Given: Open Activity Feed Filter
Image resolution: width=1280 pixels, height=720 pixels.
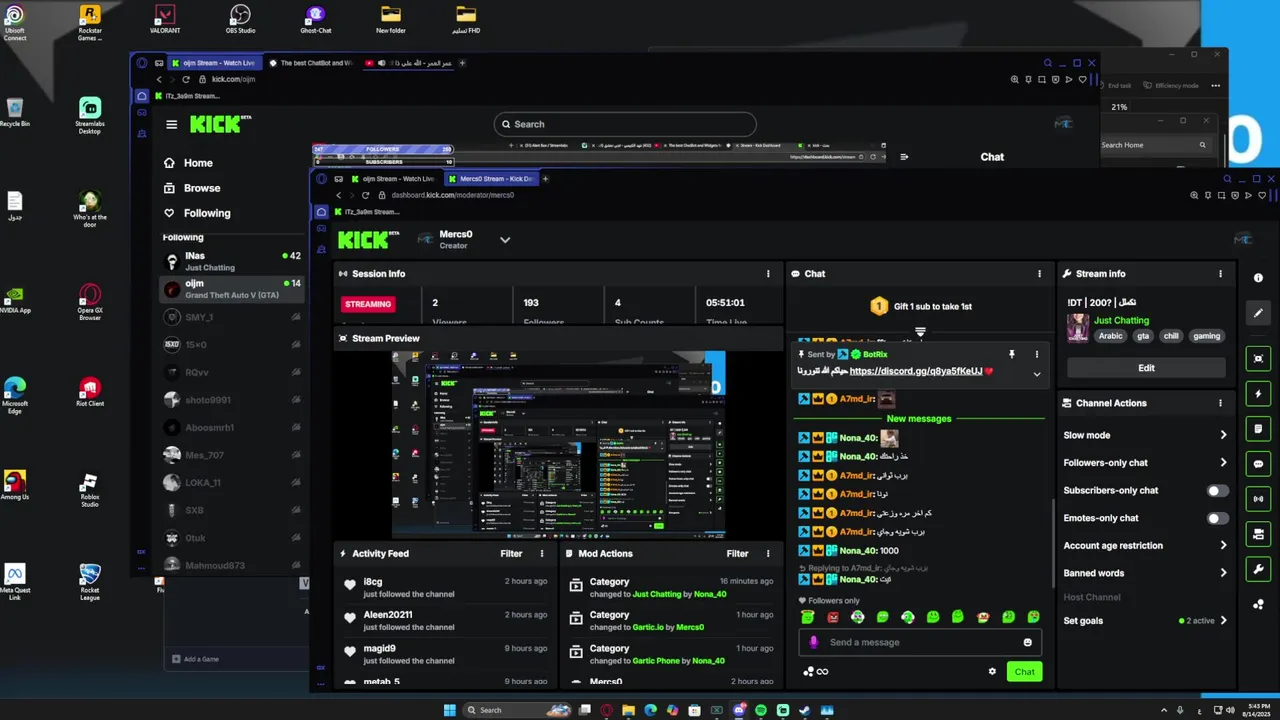Looking at the screenshot, I should (x=511, y=553).
